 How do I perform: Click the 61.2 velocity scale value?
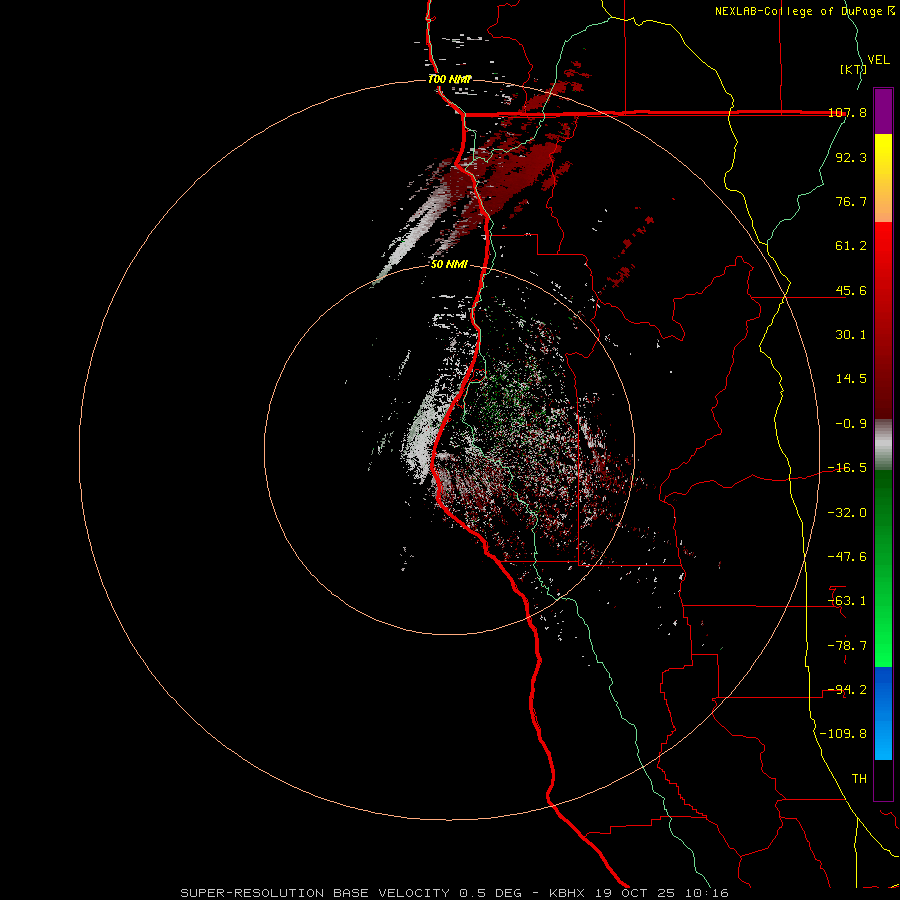[x=851, y=246]
